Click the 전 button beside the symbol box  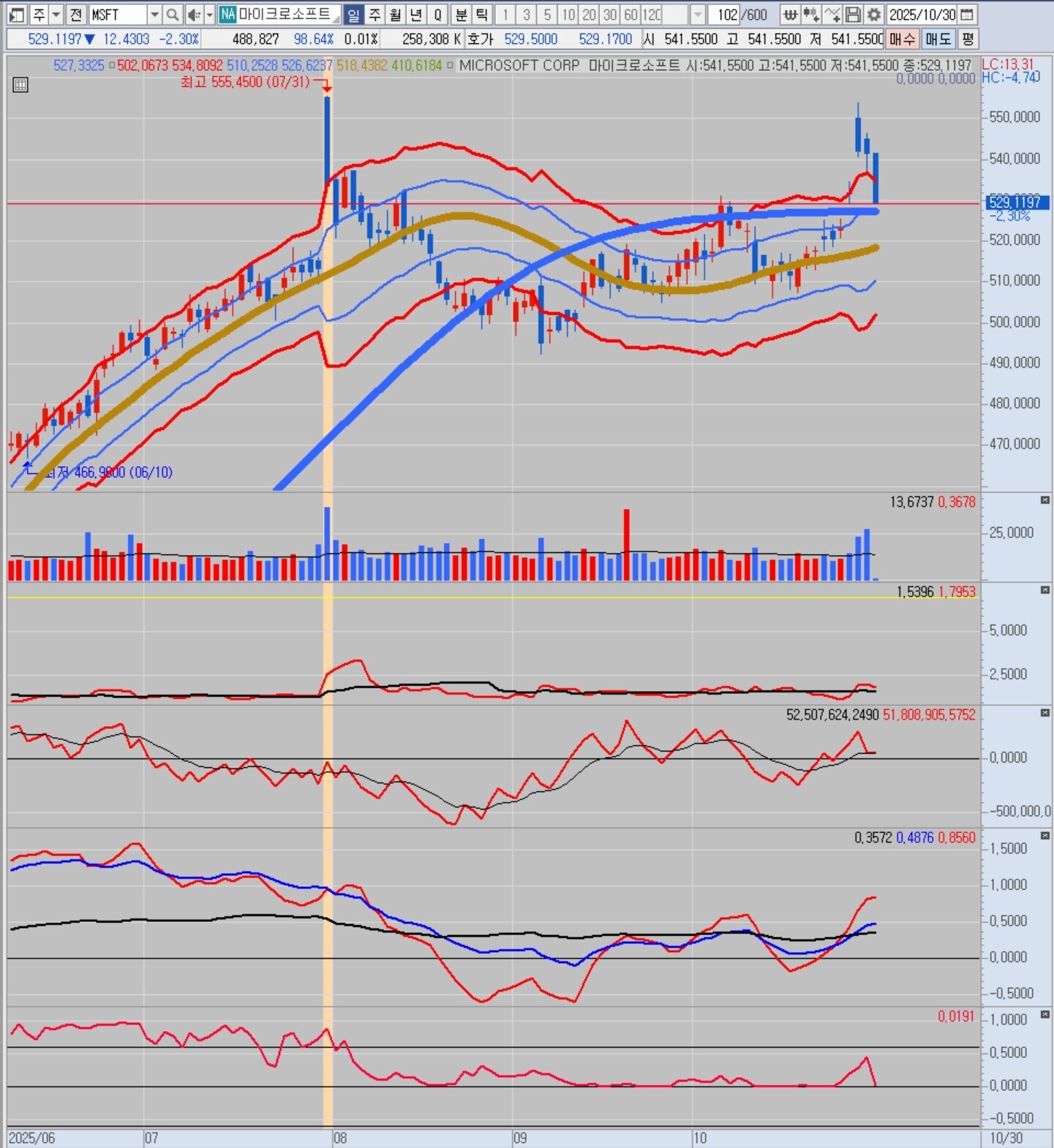(x=76, y=14)
